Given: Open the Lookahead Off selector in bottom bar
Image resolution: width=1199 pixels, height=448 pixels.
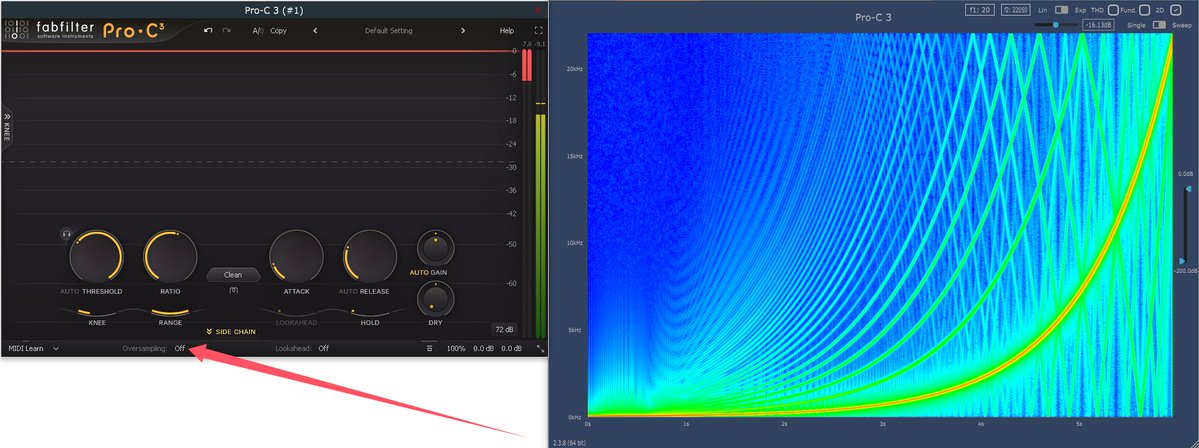Looking at the screenshot, I should click(x=324, y=349).
